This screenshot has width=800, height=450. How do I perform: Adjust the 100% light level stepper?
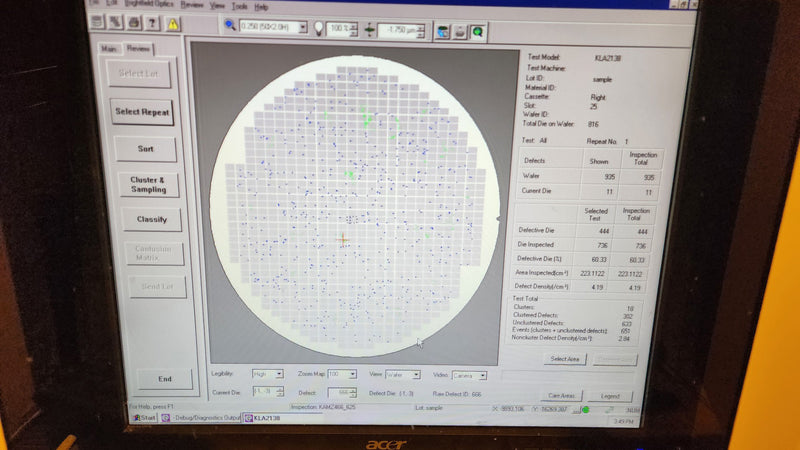pos(353,29)
